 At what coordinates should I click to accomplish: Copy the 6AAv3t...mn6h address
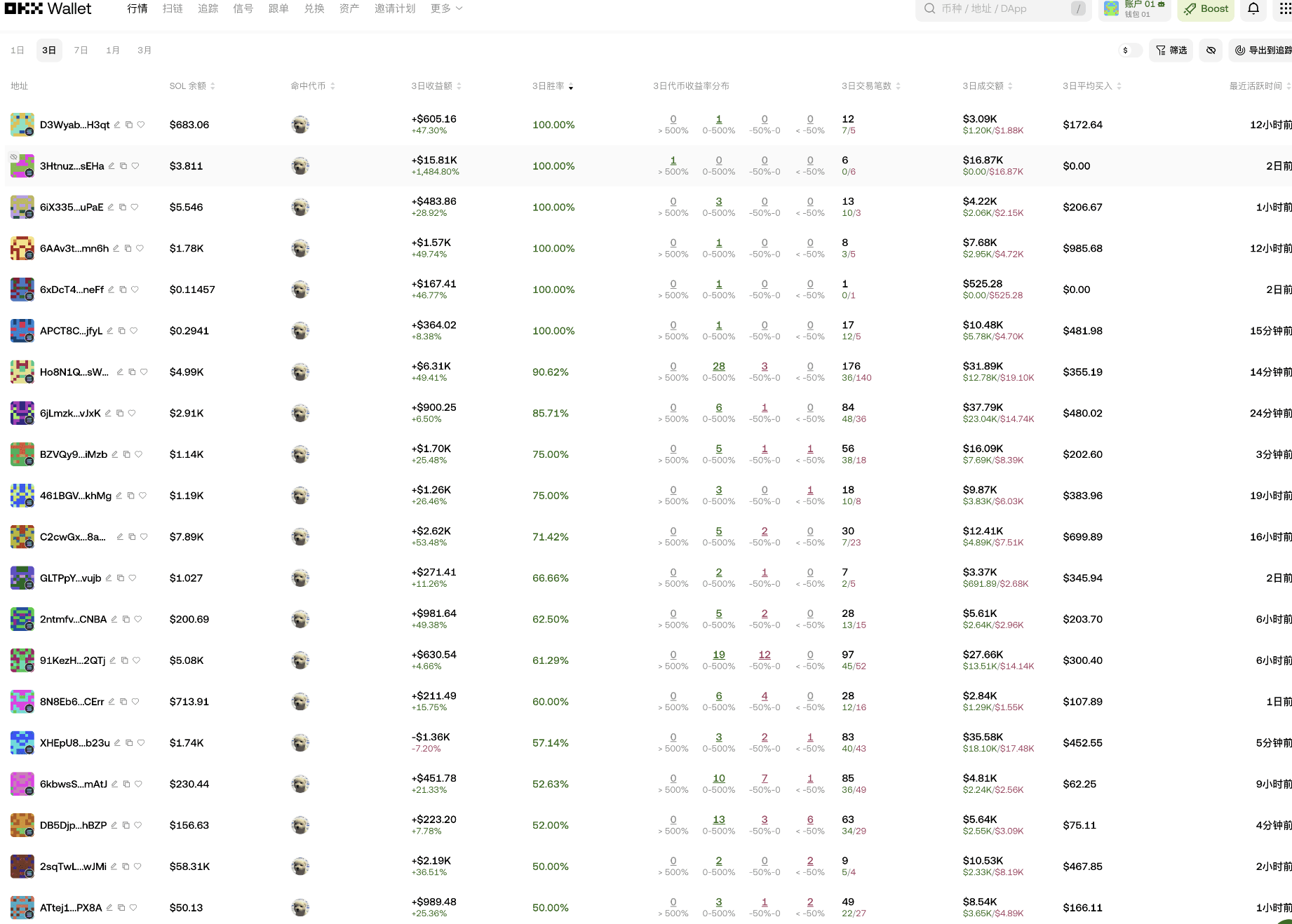[x=128, y=248]
